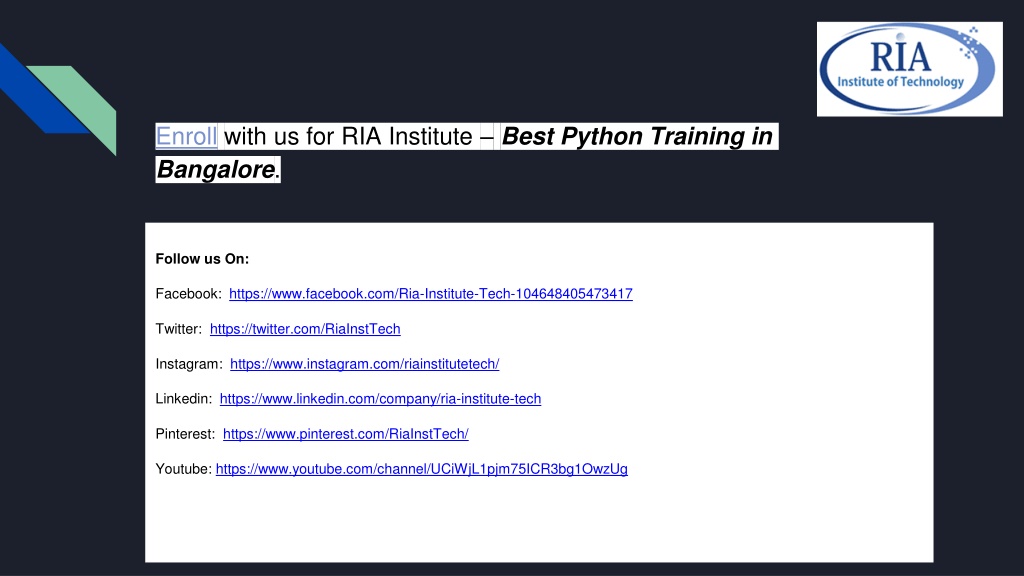Click the 'Best Python Training in' title text

(637, 136)
